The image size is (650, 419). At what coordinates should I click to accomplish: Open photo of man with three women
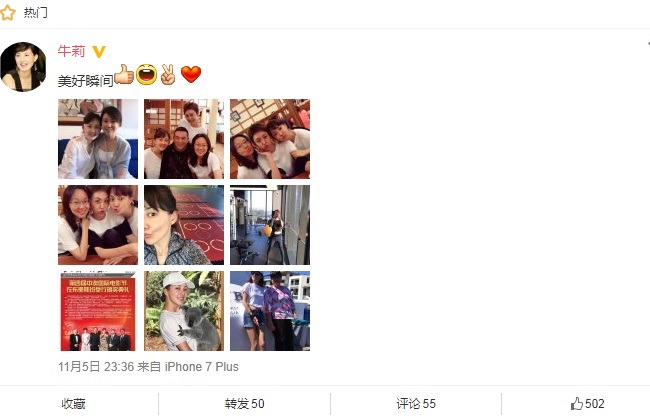184,139
